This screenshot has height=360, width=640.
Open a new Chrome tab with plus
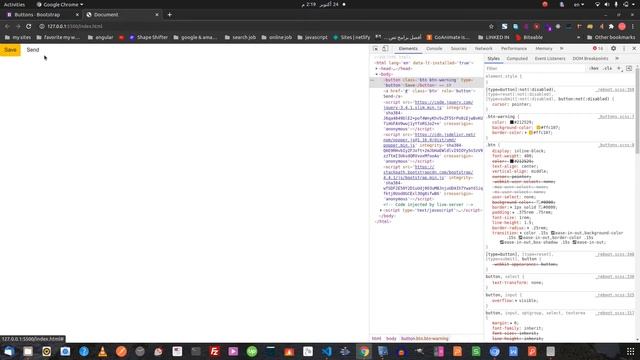169,15
